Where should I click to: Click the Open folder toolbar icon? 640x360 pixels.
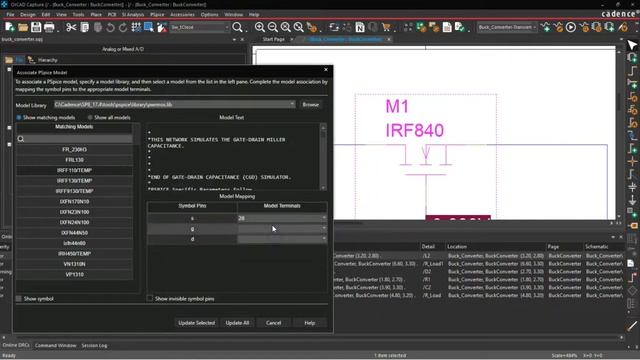[x=23, y=27]
